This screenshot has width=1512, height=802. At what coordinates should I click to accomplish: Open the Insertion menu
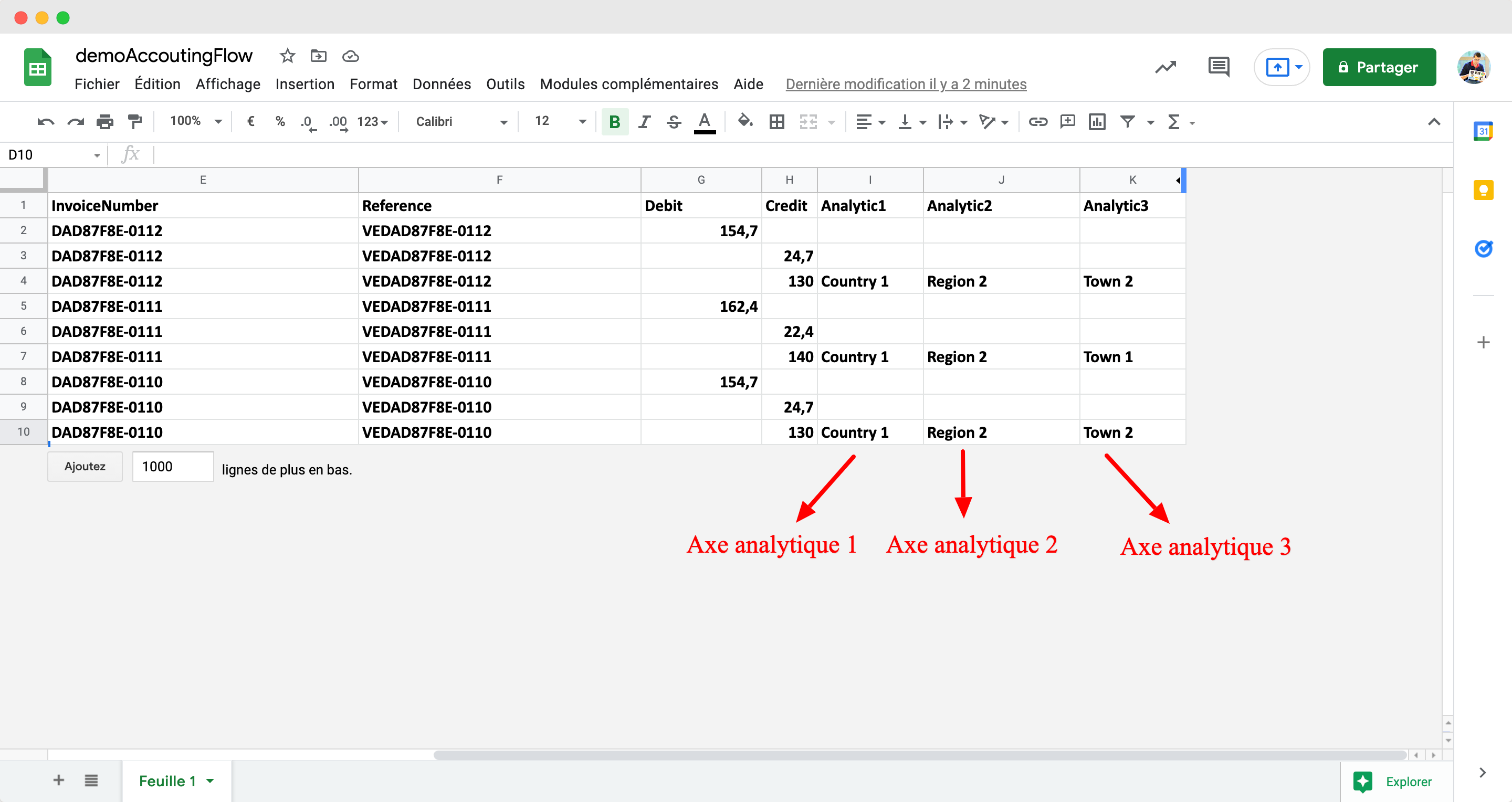tap(304, 84)
